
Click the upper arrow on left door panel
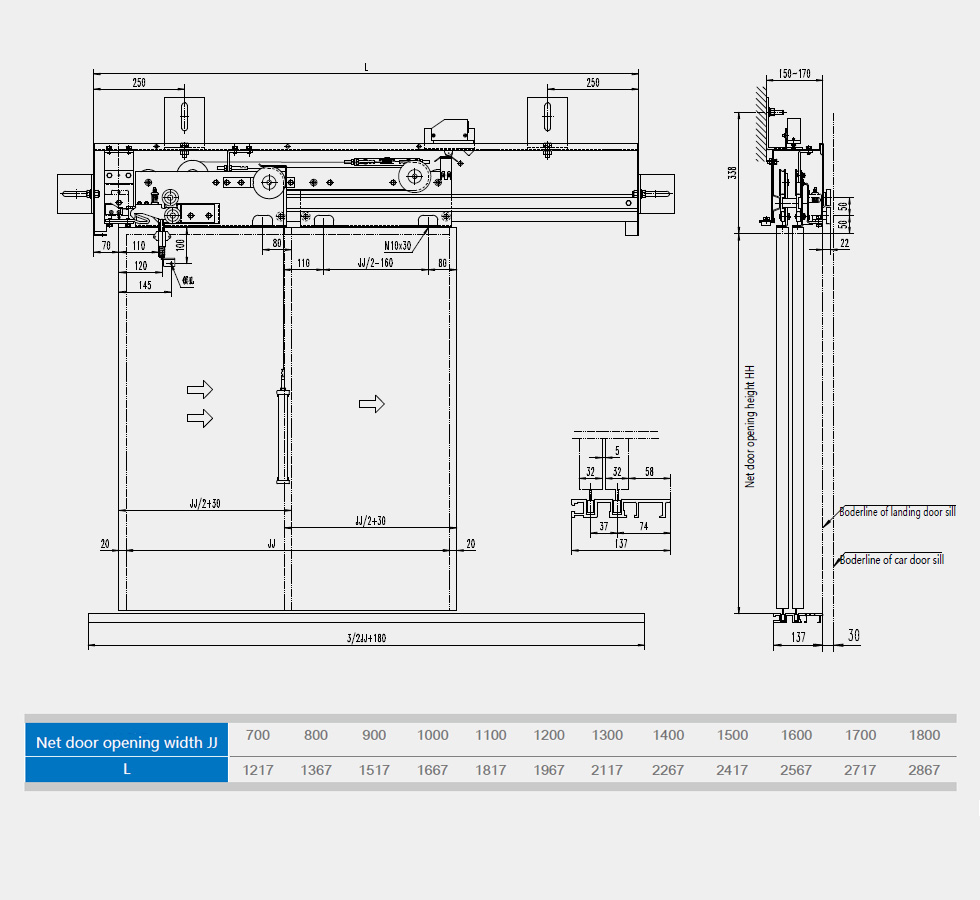pyautogui.click(x=201, y=388)
